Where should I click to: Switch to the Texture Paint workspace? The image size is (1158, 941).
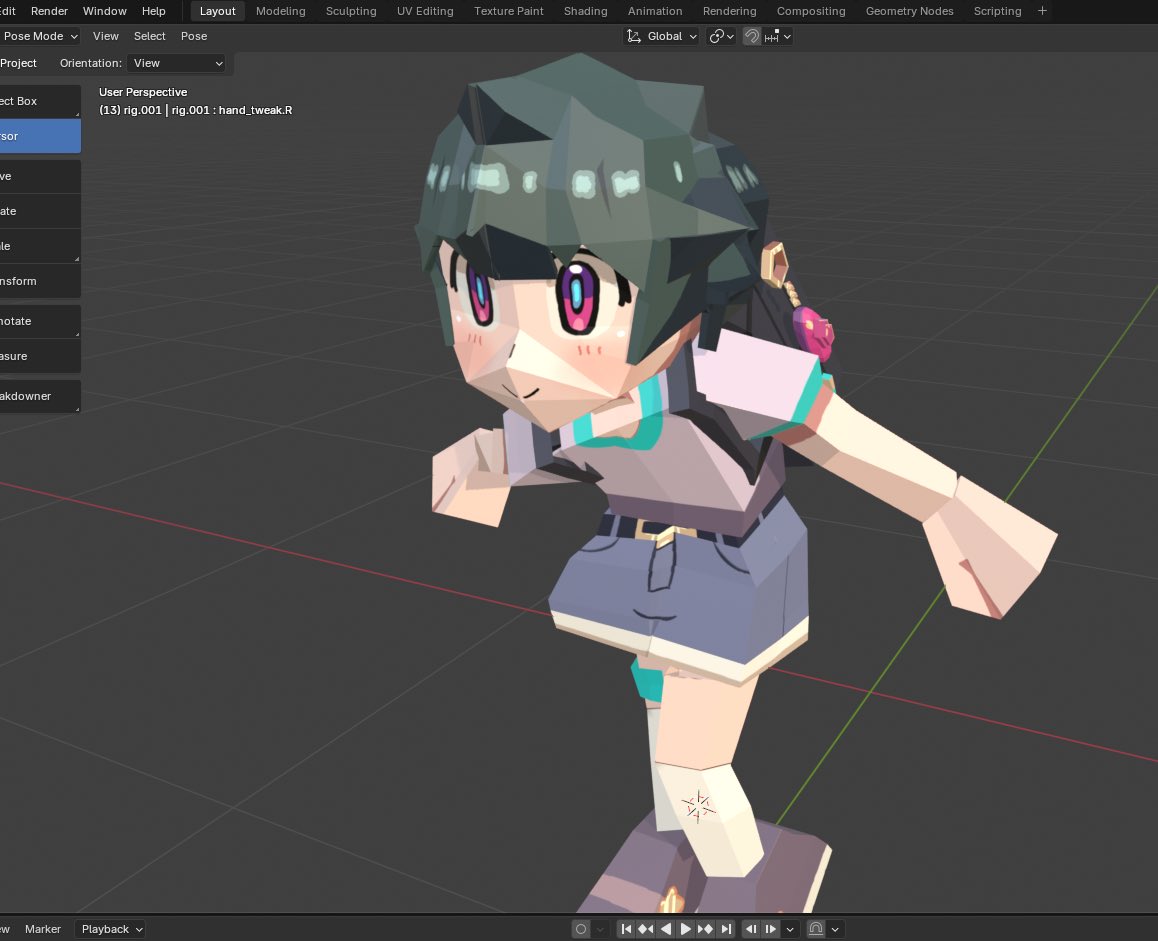(x=509, y=11)
